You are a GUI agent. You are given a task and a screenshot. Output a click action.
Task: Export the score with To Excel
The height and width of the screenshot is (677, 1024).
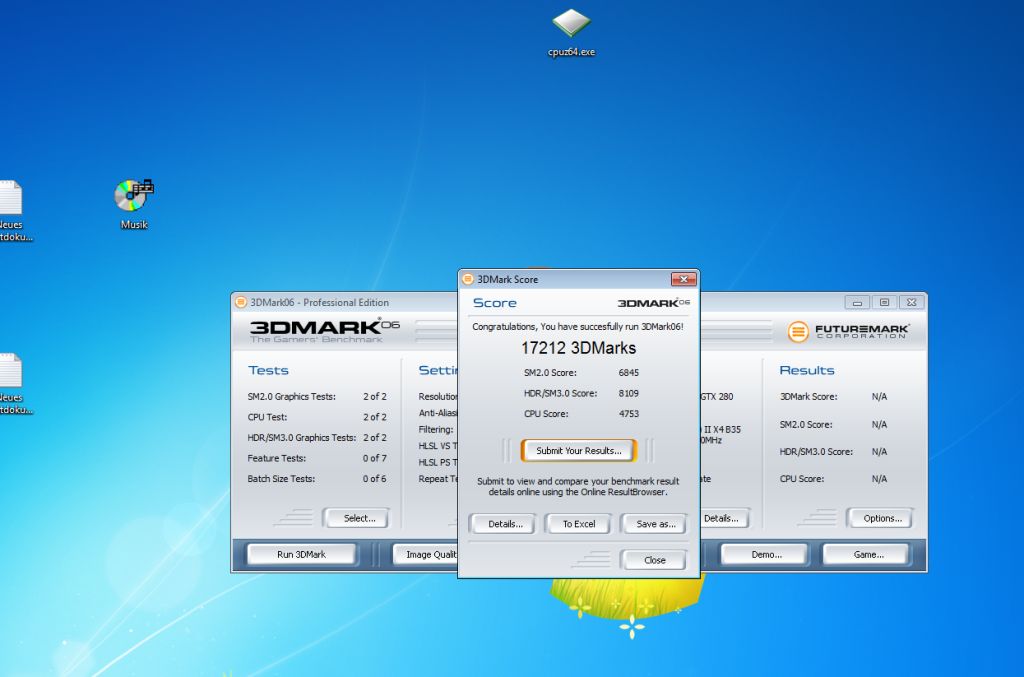[x=579, y=524]
